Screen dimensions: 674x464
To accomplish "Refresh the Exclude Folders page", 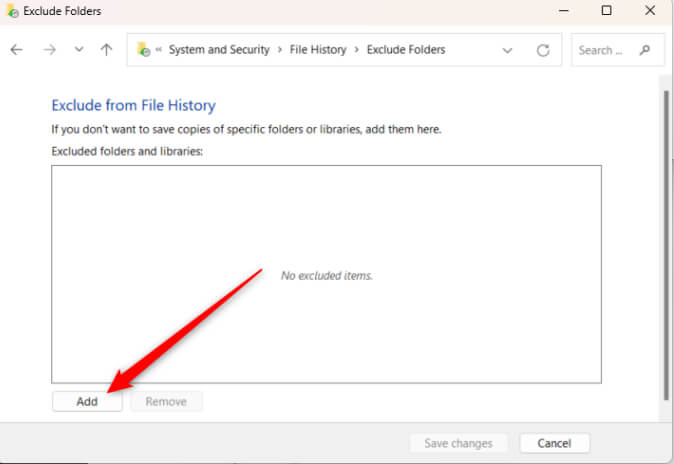I will [543, 50].
